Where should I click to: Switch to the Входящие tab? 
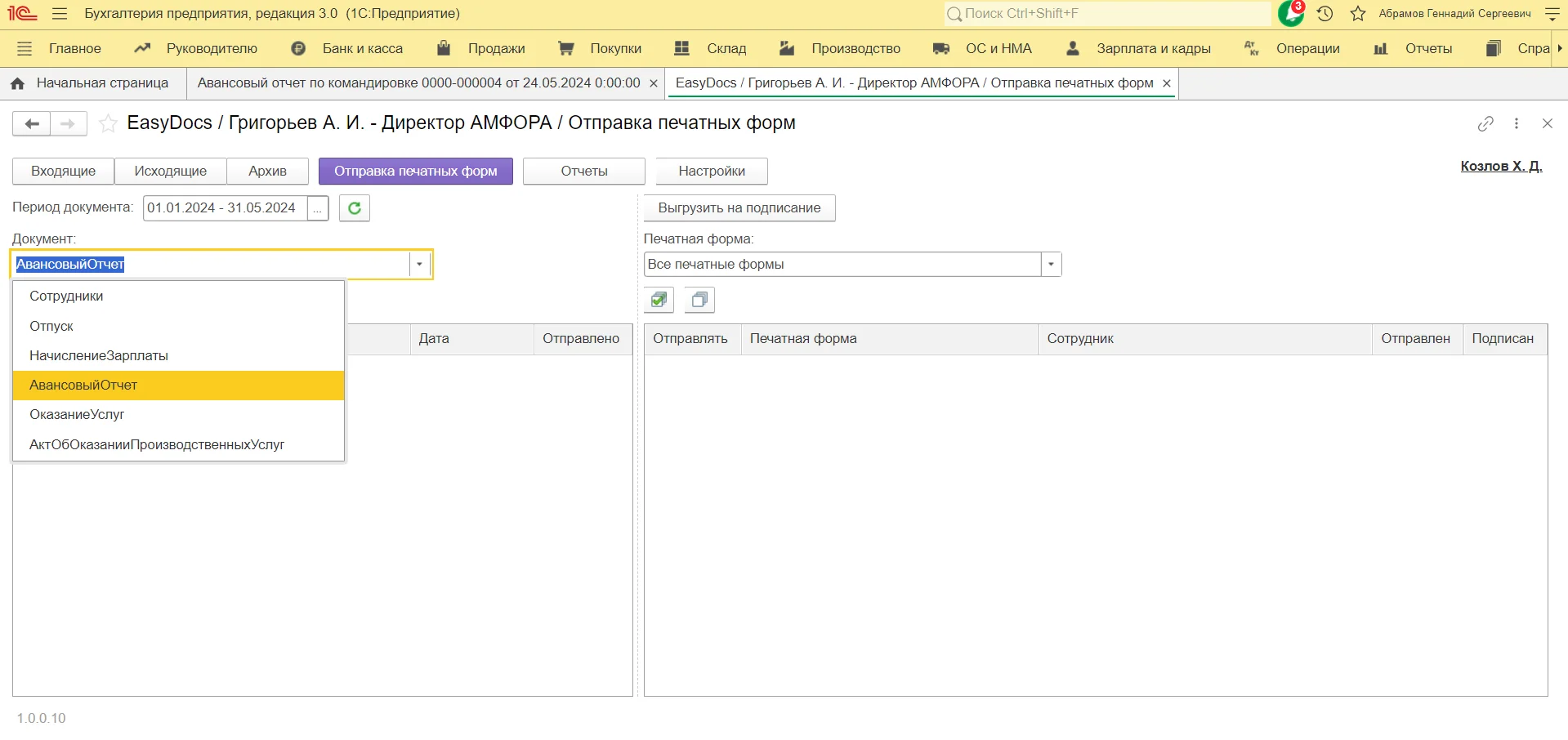63,172
